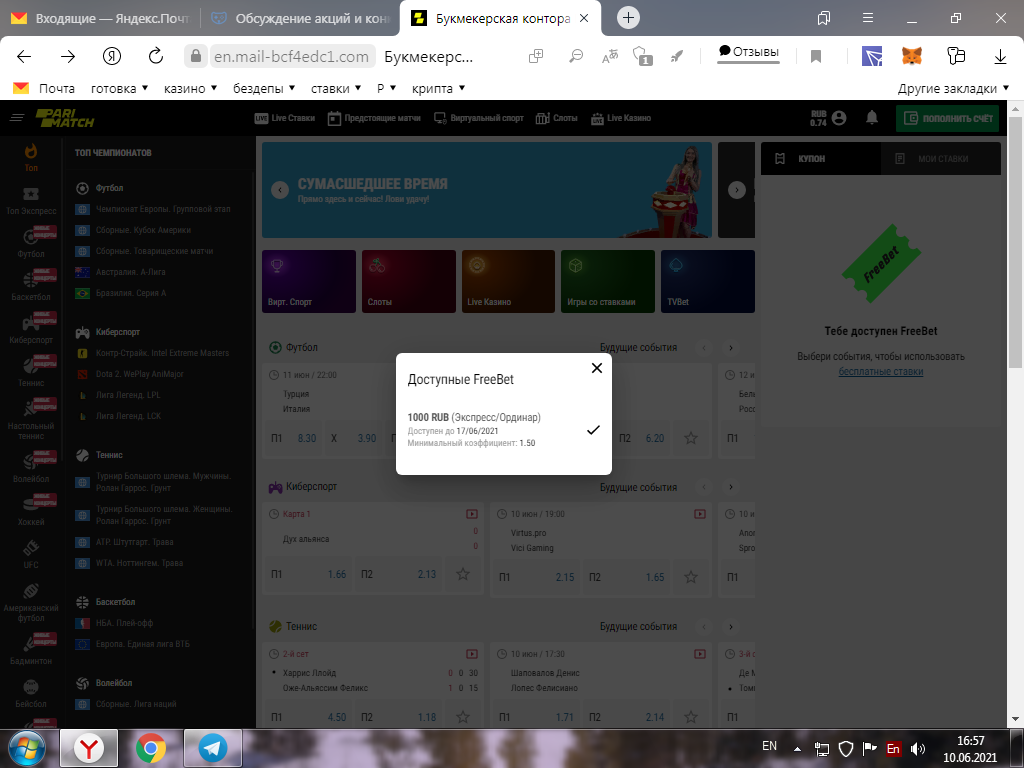Next events arrow in Киберспорт section
The width and height of the screenshot is (1024, 768).
tap(731, 487)
